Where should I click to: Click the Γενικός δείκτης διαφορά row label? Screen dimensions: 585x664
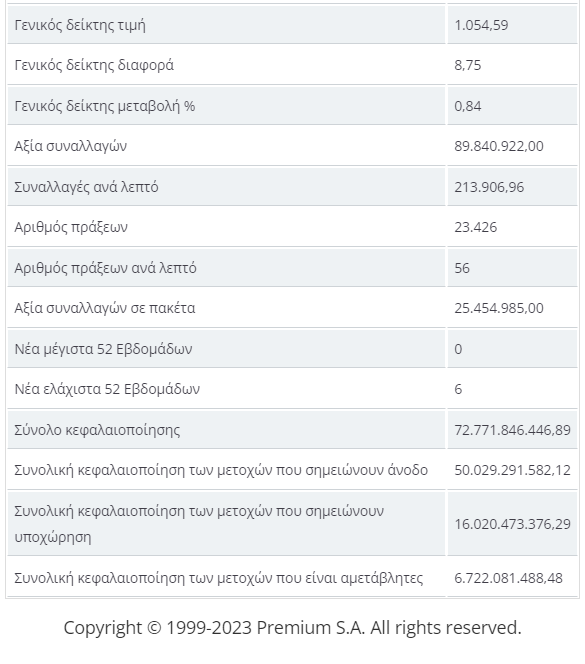pyautogui.click(x=94, y=66)
